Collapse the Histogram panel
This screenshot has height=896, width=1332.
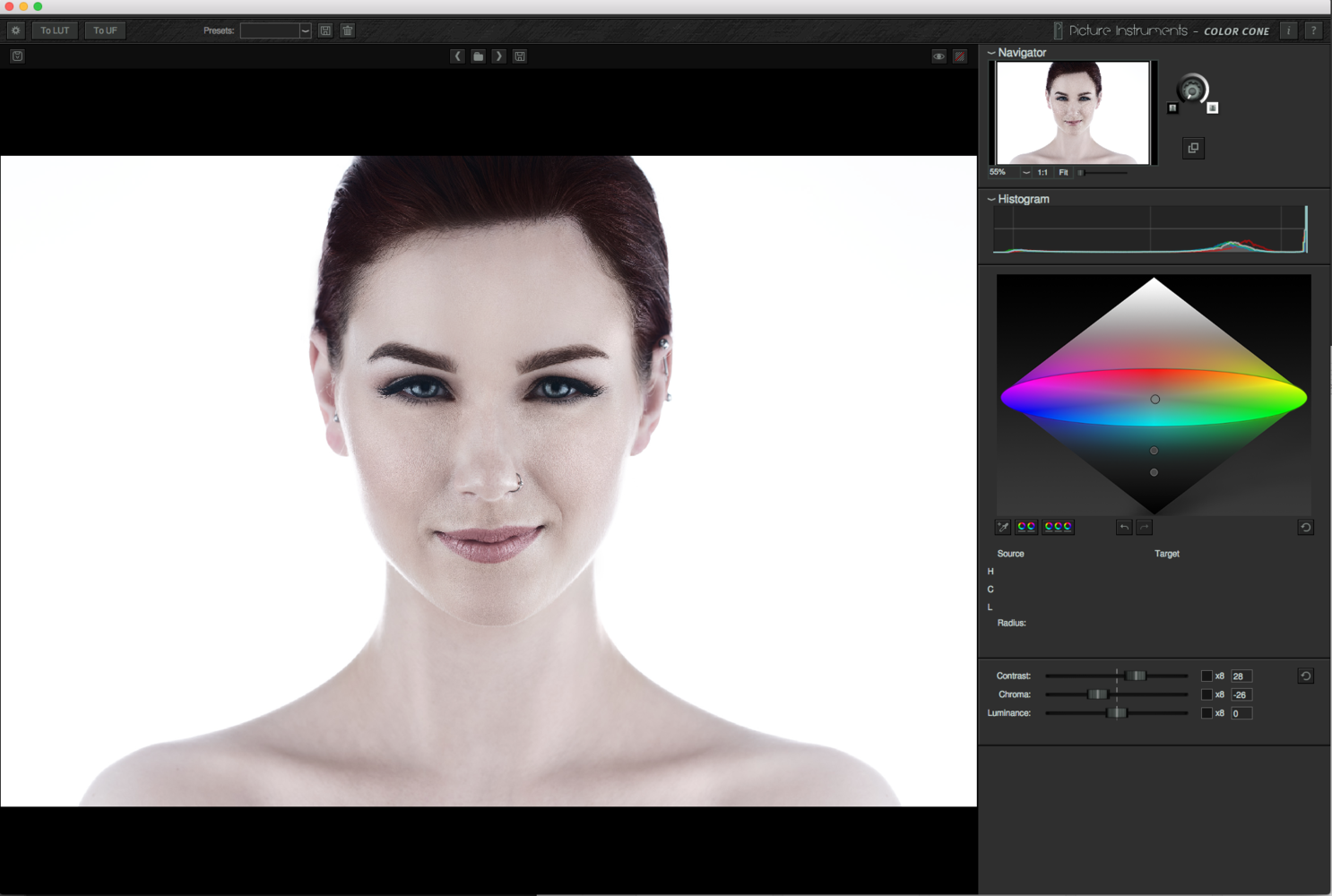[x=991, y=199]
